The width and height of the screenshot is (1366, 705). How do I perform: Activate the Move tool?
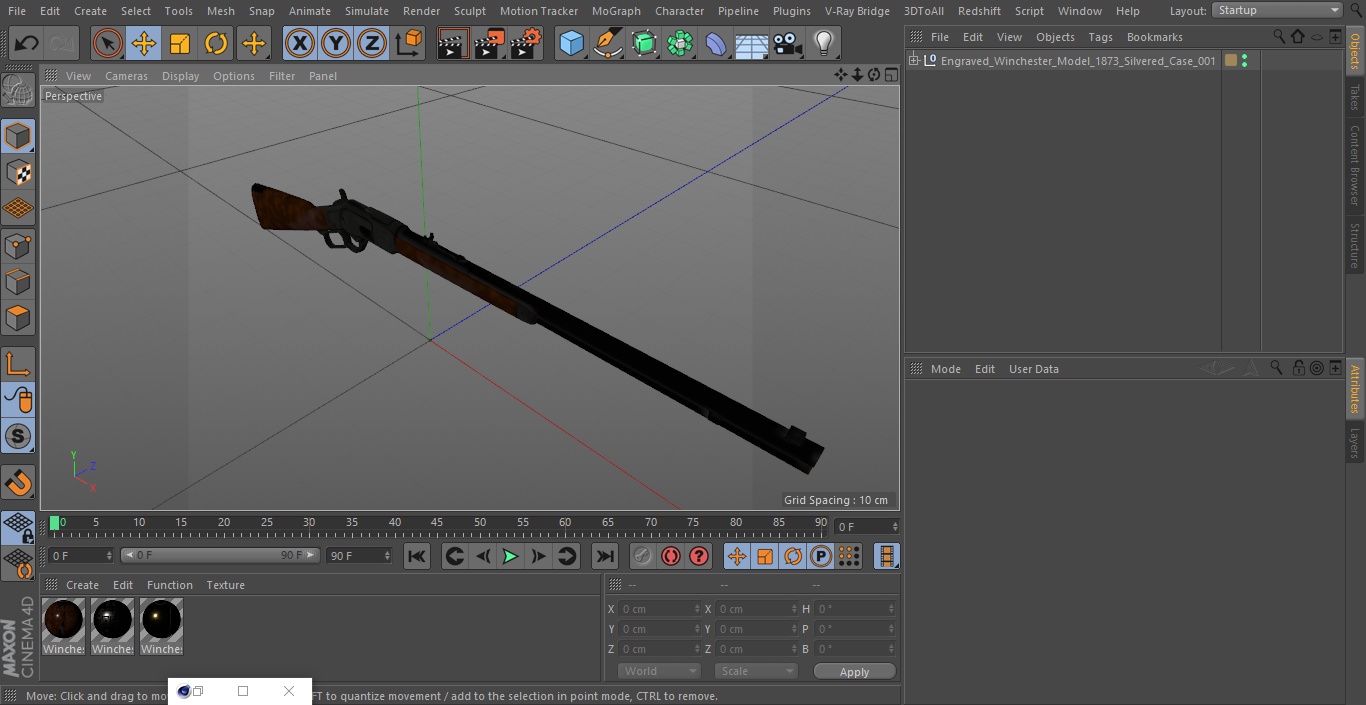click(x=143, y=43)
